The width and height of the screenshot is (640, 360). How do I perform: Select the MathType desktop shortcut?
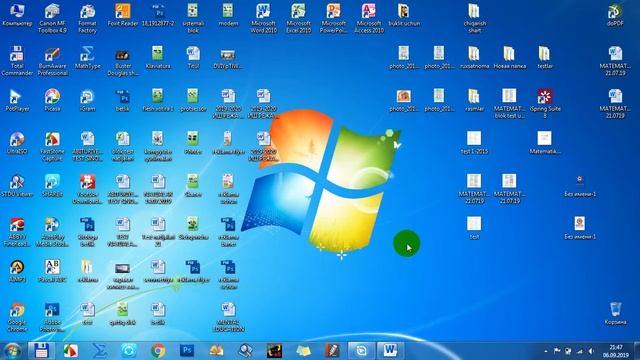point(87,58)
